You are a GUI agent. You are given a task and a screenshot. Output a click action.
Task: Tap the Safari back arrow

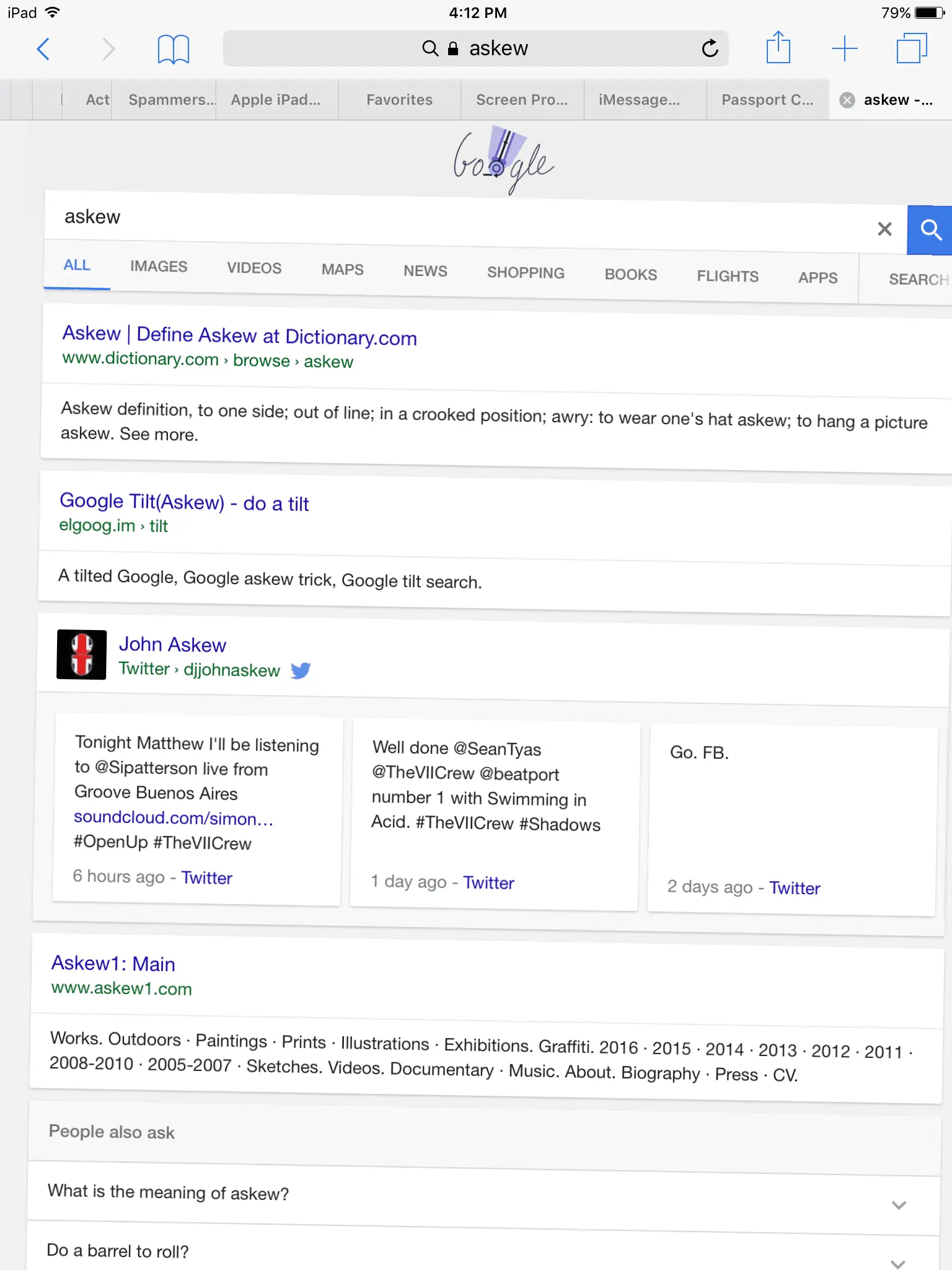[43, 48]
